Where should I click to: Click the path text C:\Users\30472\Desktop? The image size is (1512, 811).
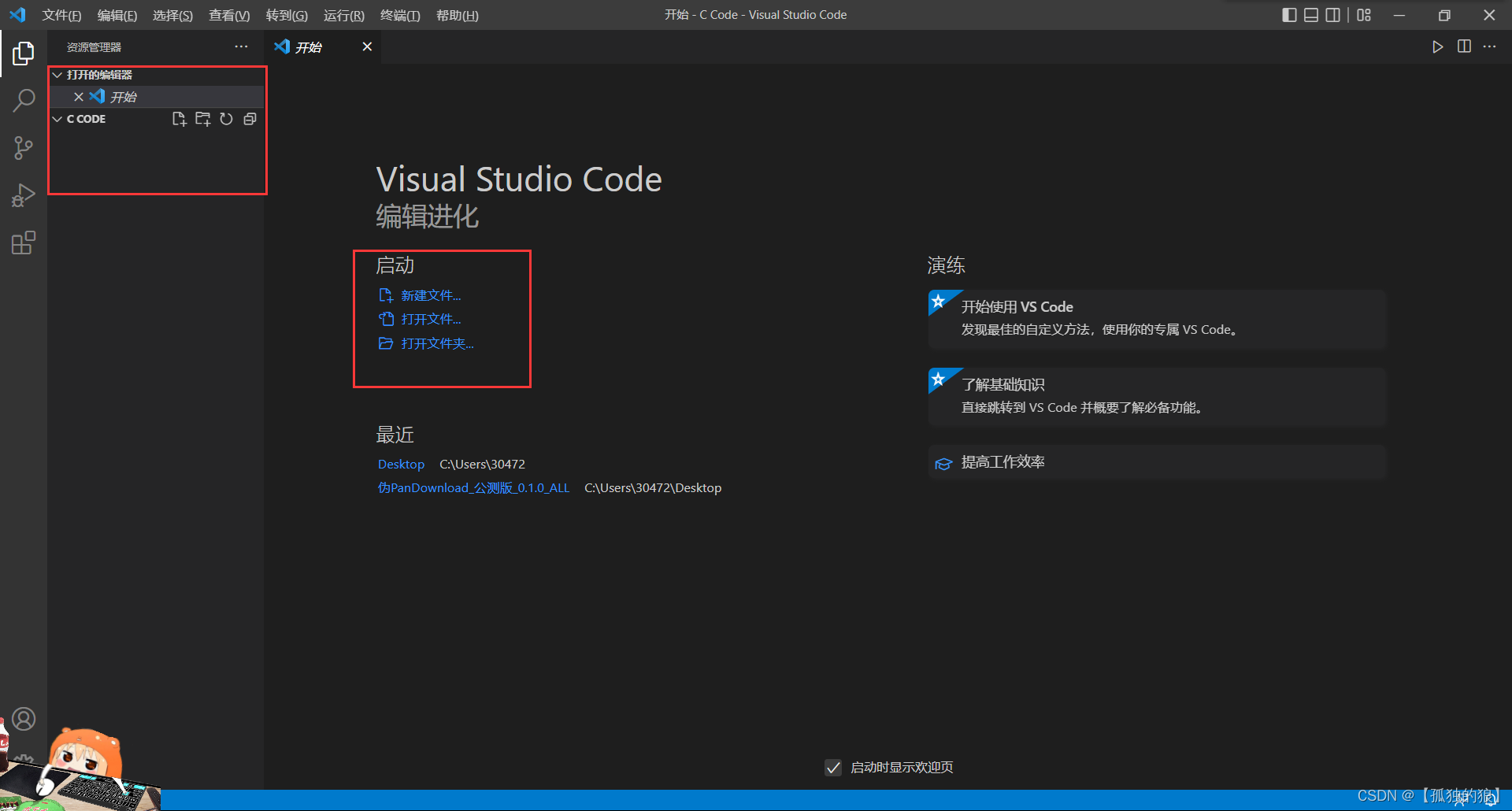click(653, 488)
